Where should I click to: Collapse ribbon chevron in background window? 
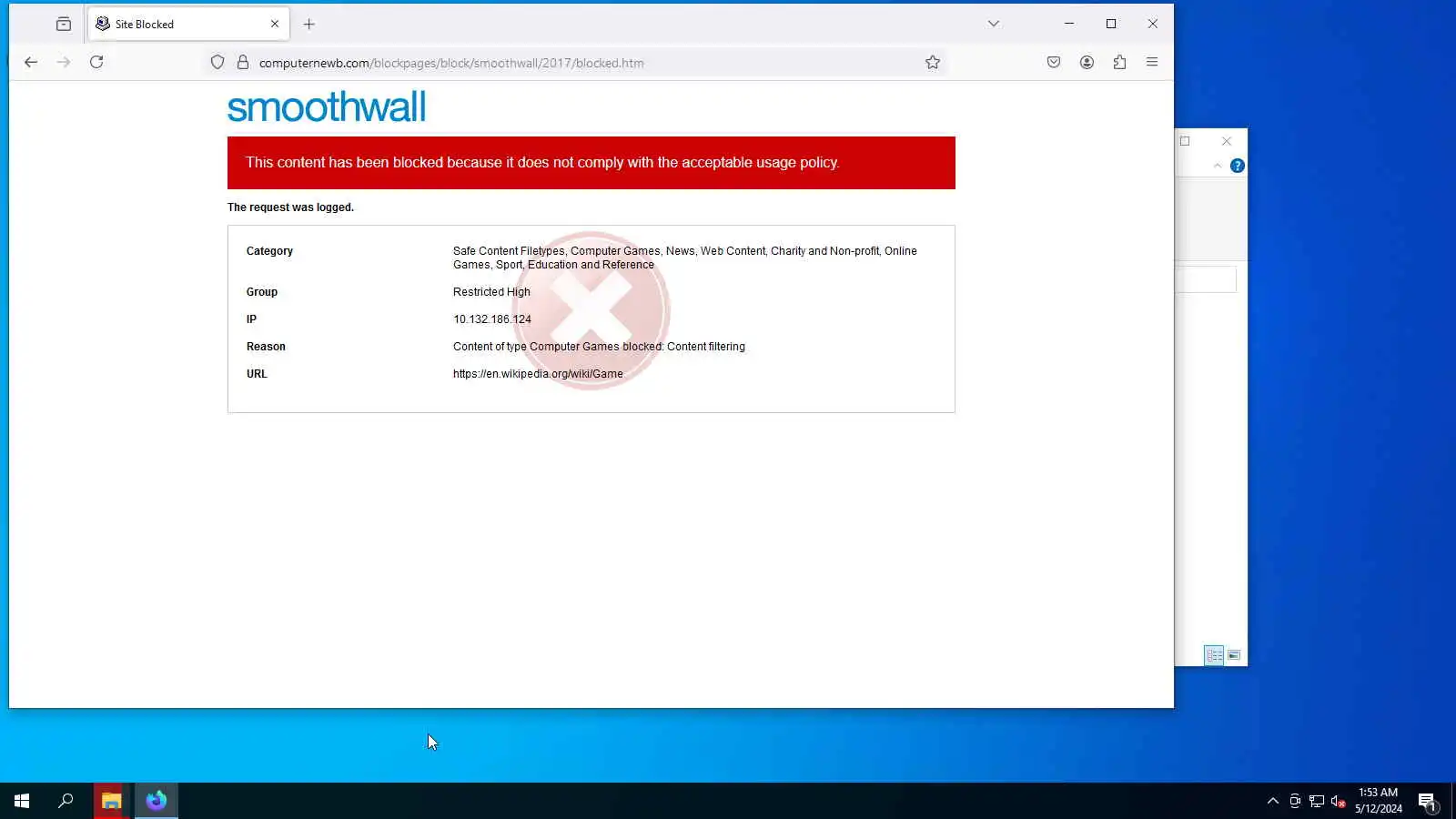[1218, 166]
